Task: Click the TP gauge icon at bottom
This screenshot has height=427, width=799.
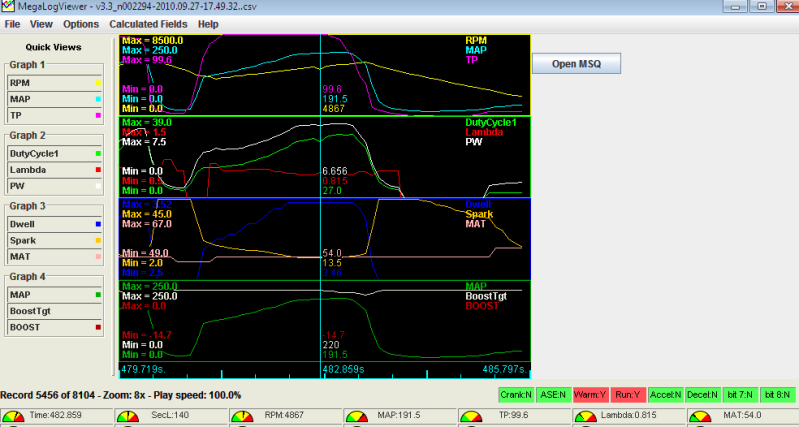Action: point(471,416)
